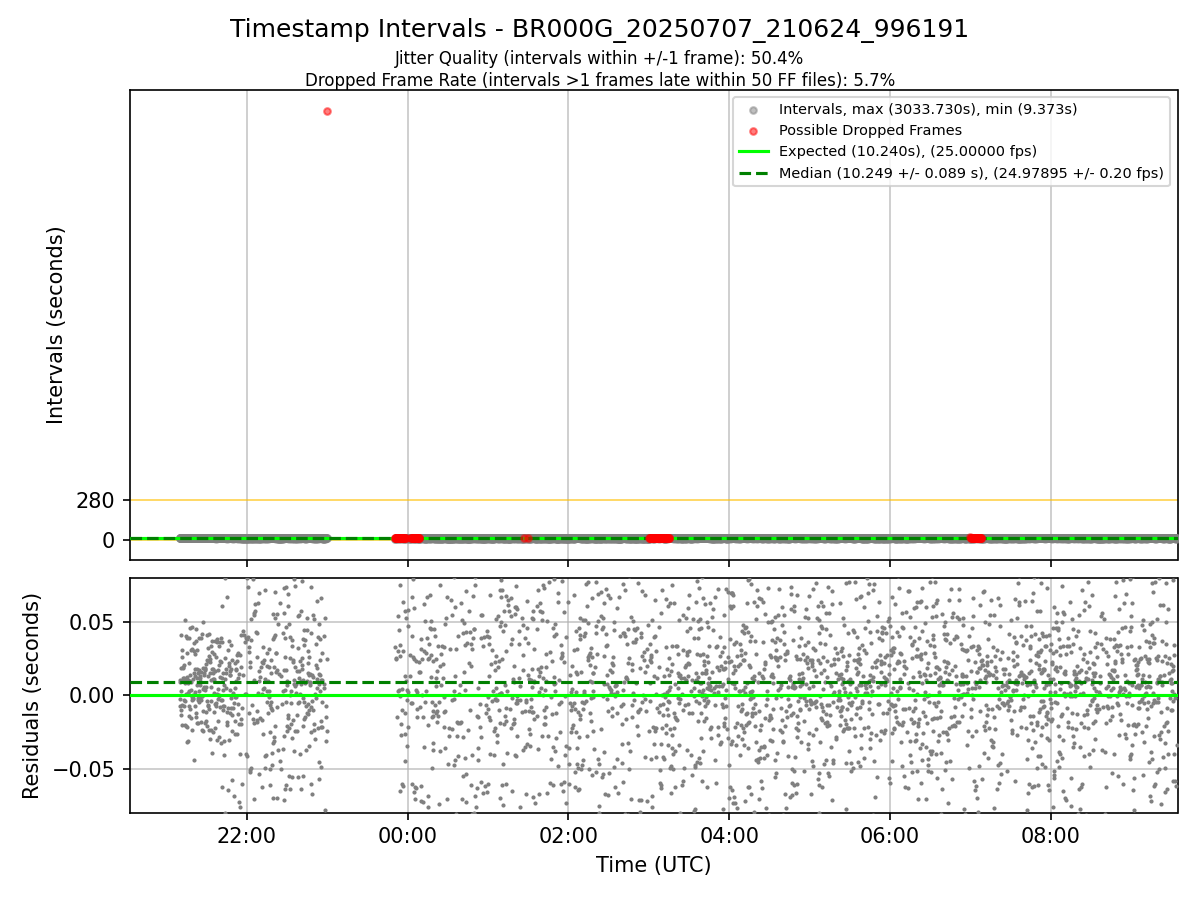Click the dashed green median line in residuals plot
The image size is (1200, 900).
[653, 683]
